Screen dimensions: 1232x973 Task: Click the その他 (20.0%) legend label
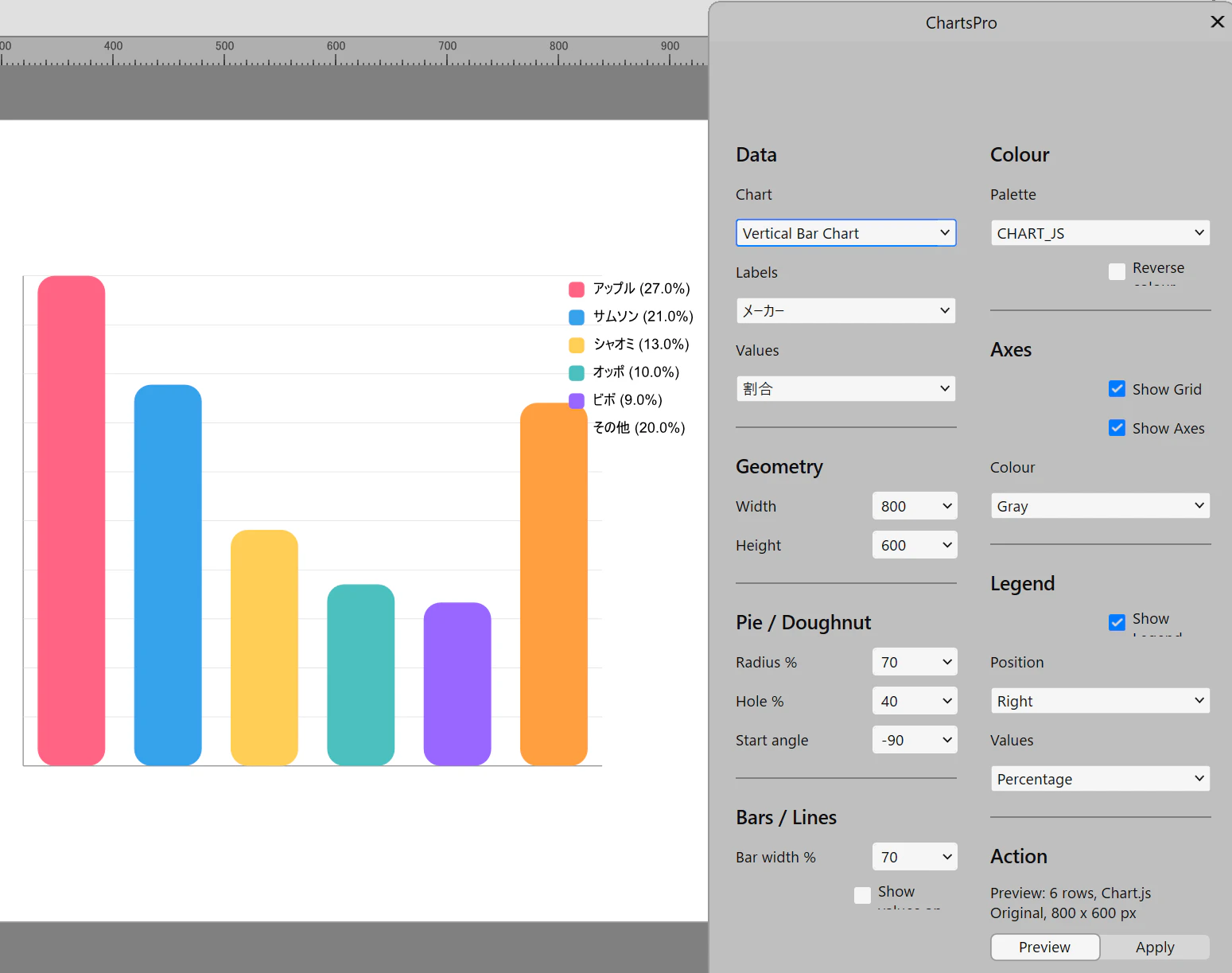coord(639,428)
